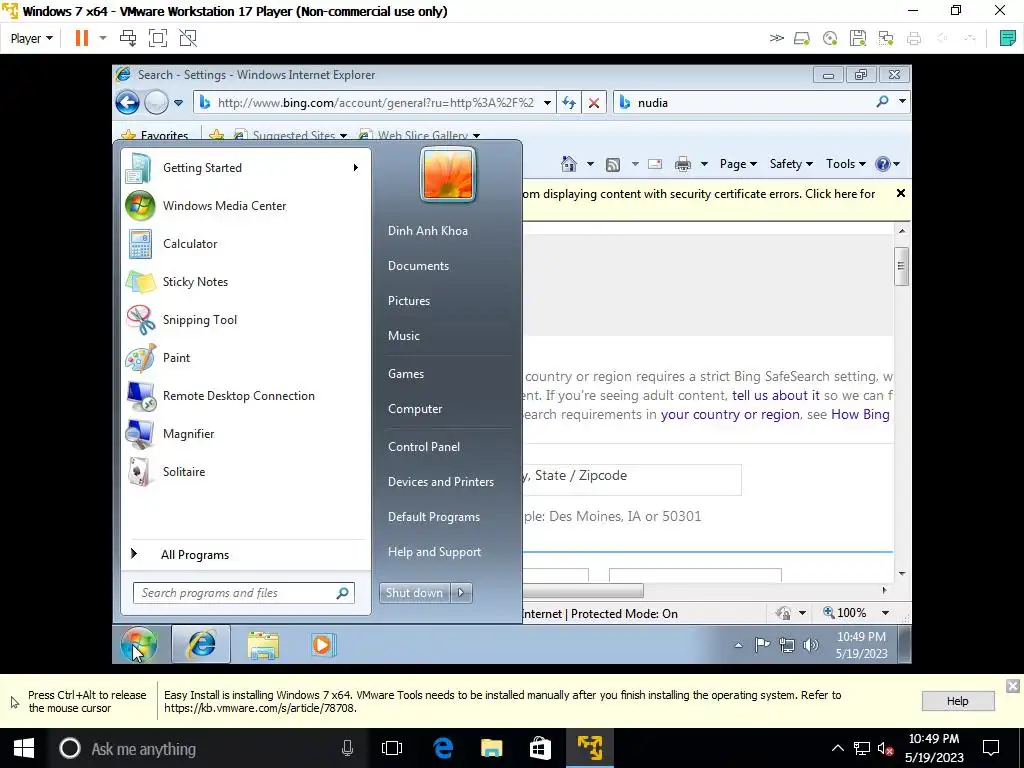Open the IE zoom level dropdown
The height and width of the screenshot is (768, 1024).
pos(886,613)
